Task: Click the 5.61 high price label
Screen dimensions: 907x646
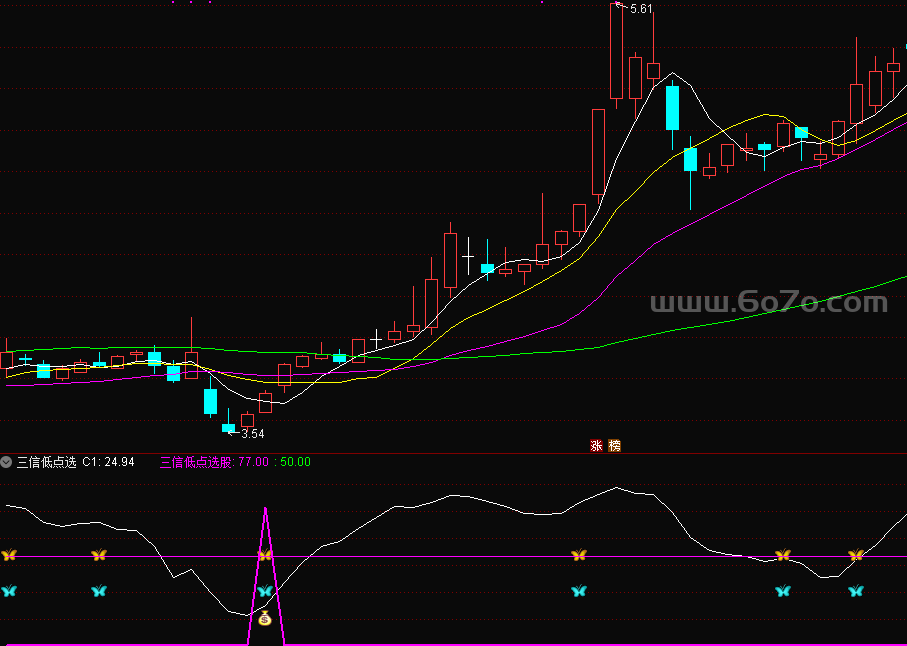Action: pyautogui.click(x=638, y=9)
